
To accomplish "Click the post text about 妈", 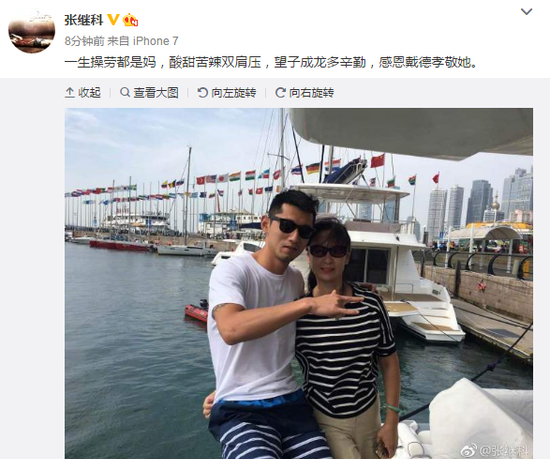I will click(x=270, y=63).
